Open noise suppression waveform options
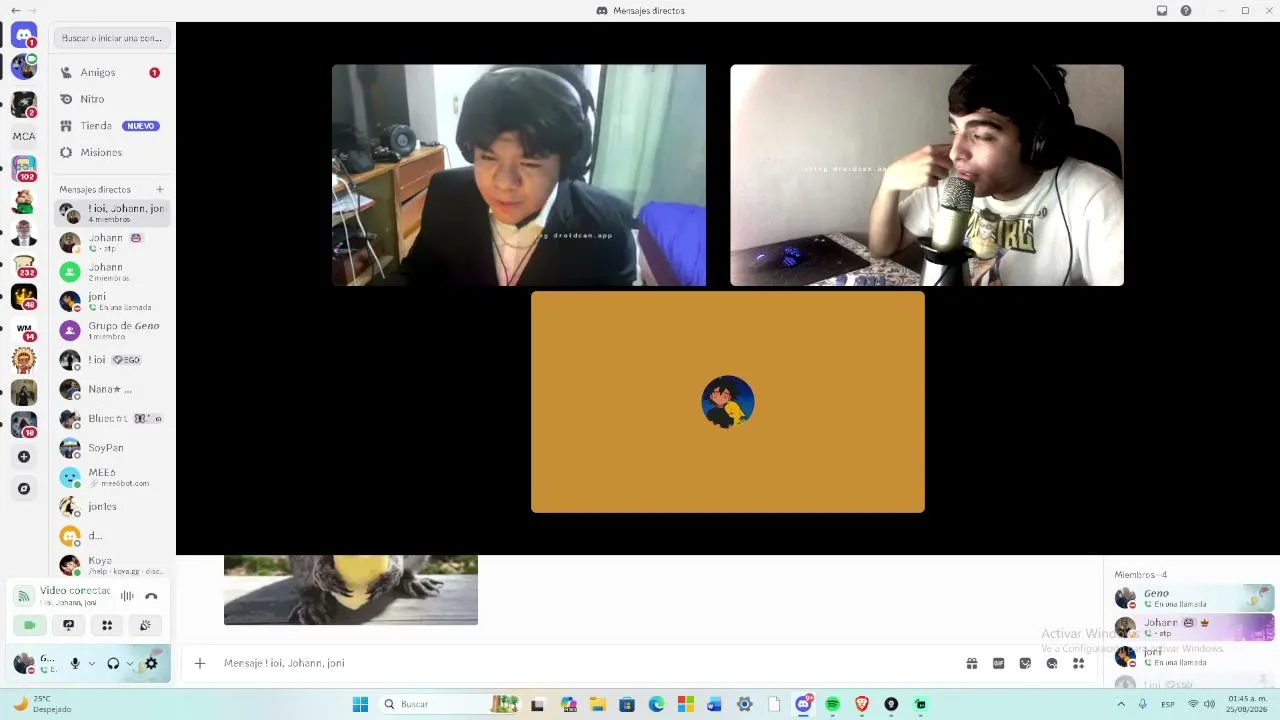The width and height of the screenshot is (1280, 720). 127,596
